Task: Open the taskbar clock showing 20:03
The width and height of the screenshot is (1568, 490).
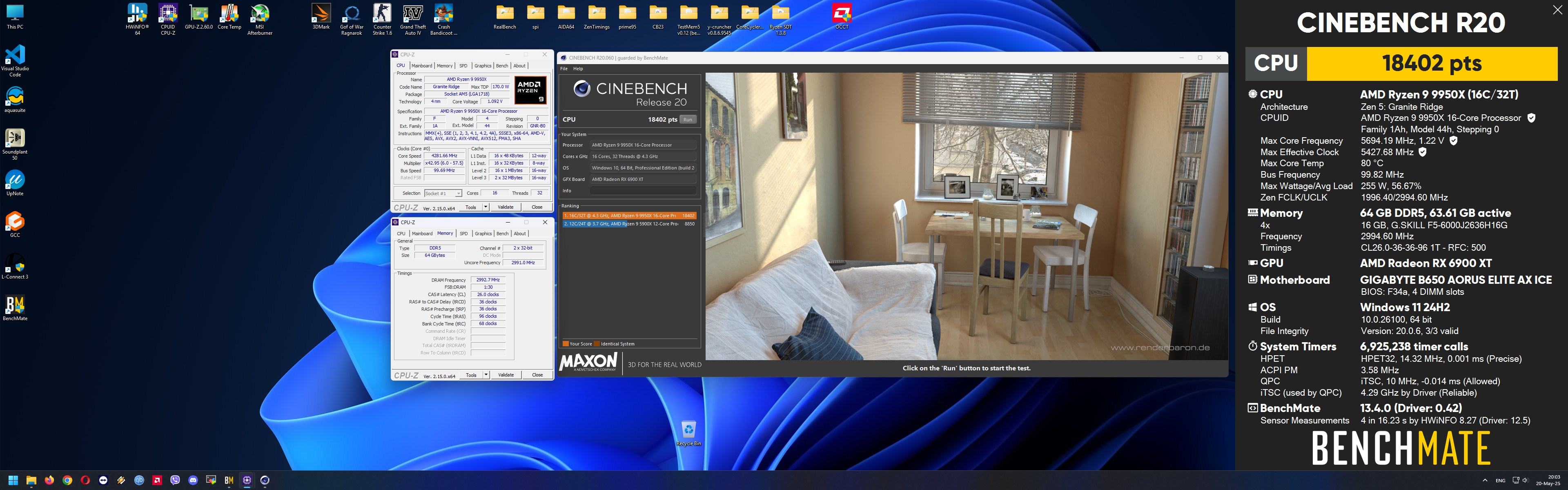Action: point(1548,480)
